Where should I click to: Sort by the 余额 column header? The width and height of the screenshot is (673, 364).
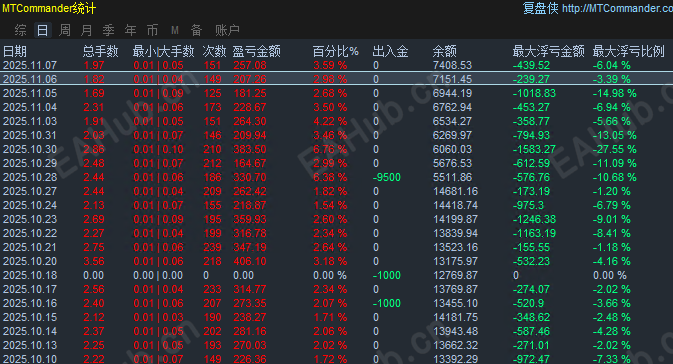point(445,52)
